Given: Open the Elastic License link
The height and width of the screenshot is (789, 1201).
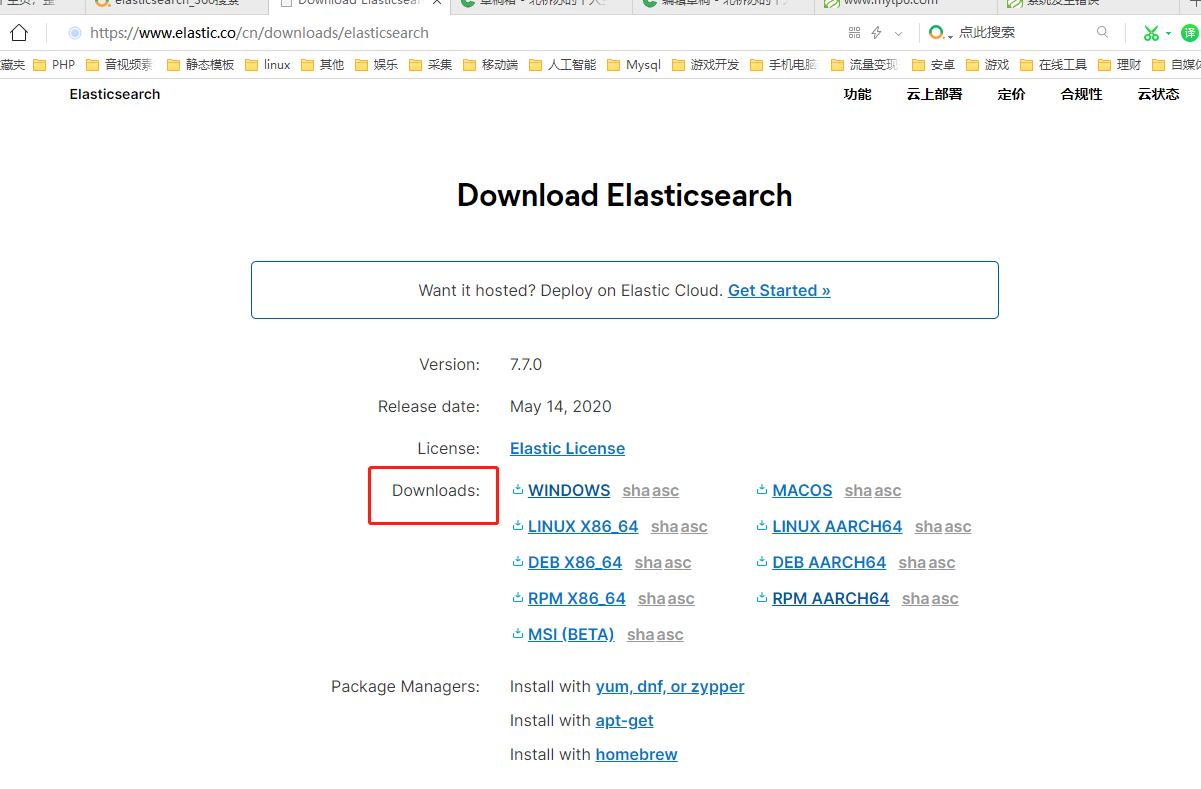Looking at the screenshot, I should coord(567,448).
